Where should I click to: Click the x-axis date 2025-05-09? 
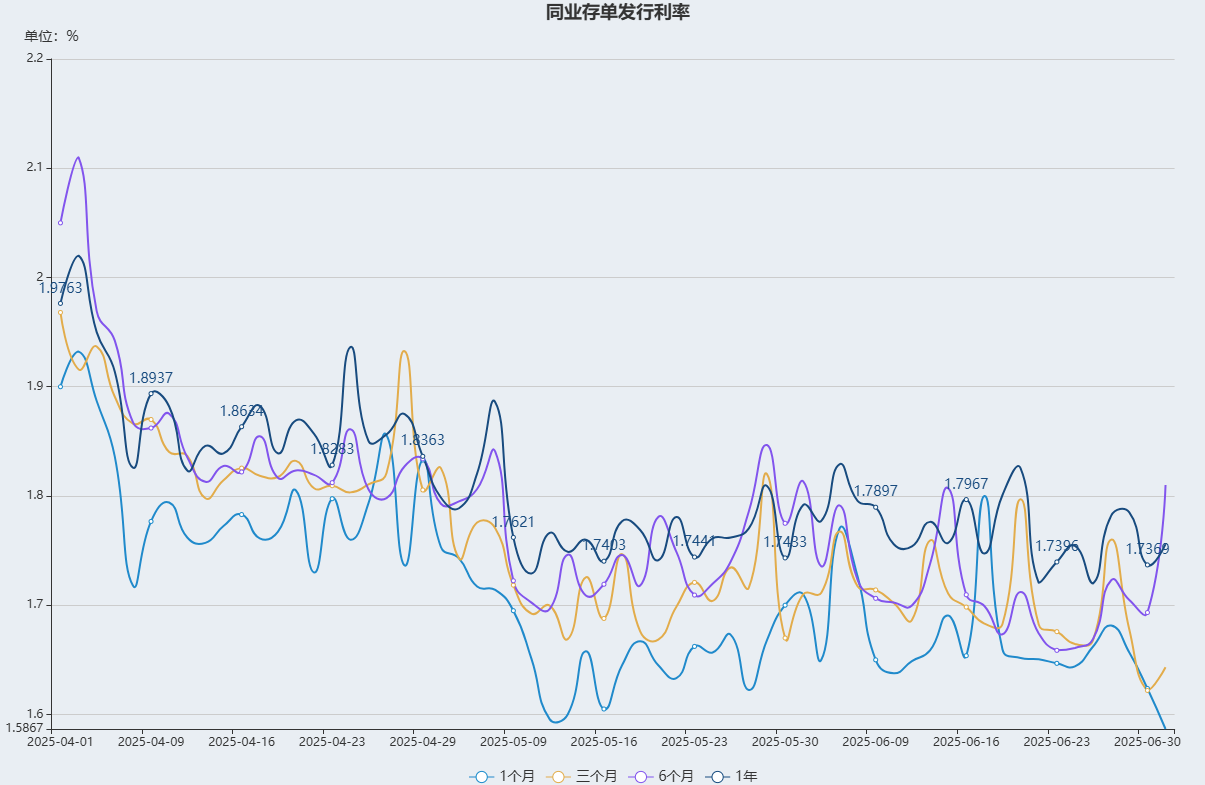tap(513, 742)
